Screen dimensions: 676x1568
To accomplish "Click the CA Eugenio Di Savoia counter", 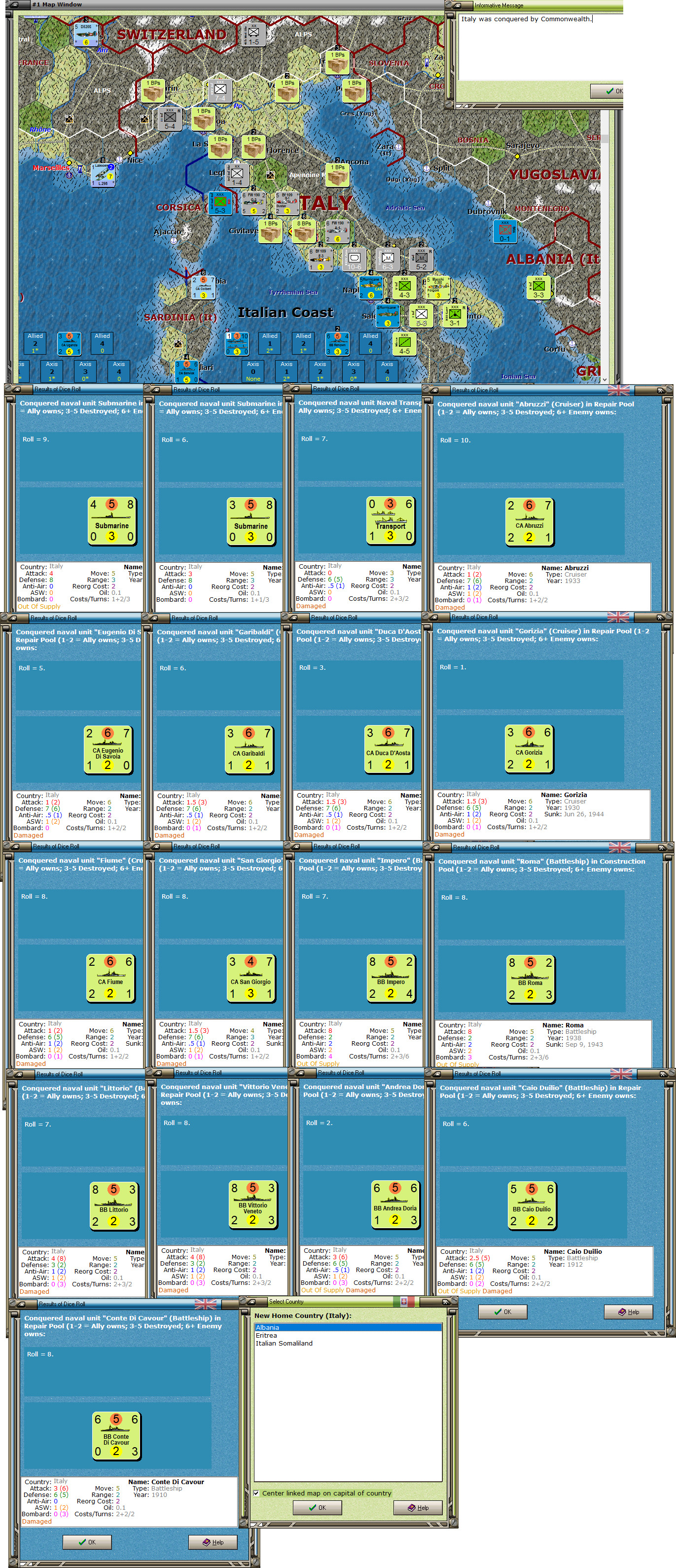I will click(107, 750).
